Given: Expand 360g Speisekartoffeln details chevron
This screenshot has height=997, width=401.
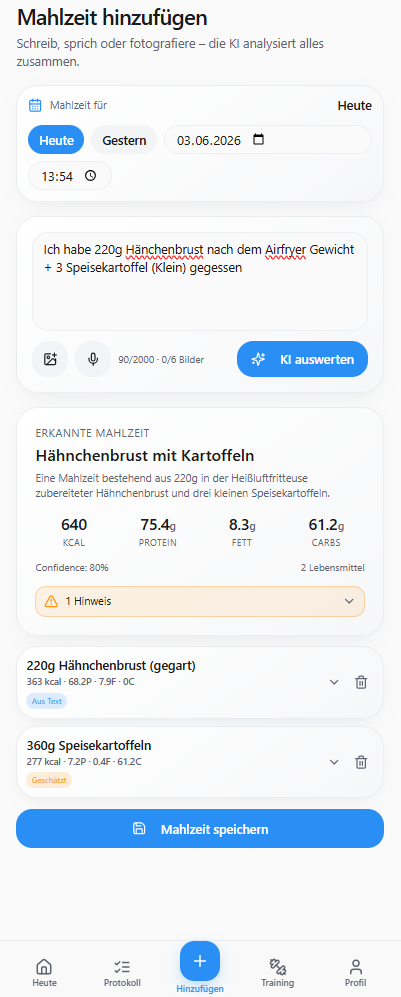Looking at the screenshot, I should click(334, 762).
